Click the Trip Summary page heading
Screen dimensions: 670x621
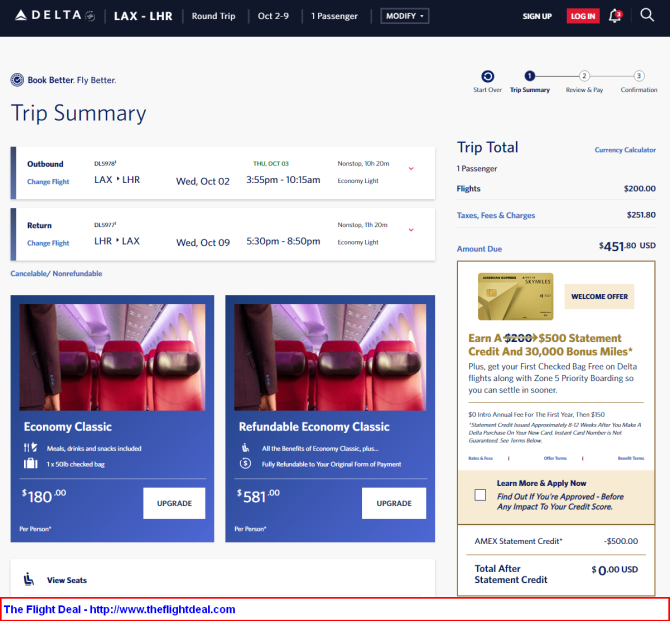[x=78, y=114]
